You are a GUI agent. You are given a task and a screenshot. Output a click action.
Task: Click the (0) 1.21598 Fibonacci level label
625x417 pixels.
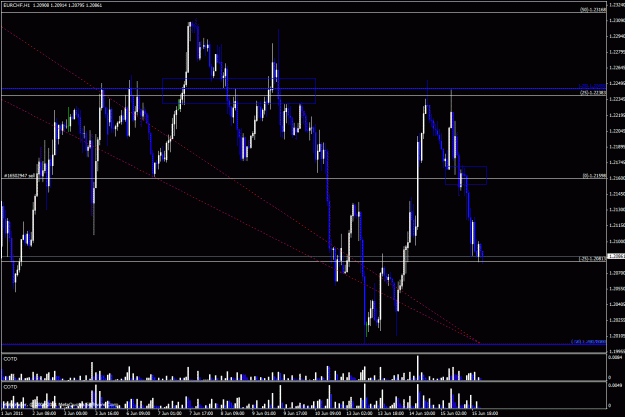[594, 175]
